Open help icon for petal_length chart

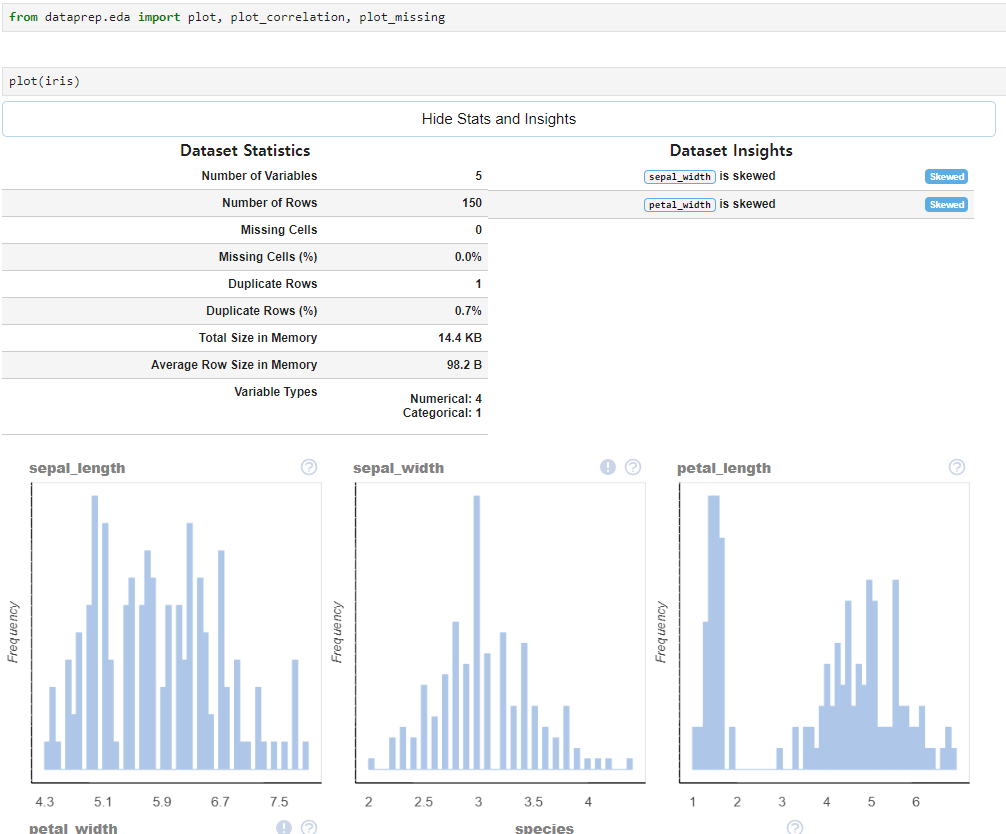(x=957, y=467)
